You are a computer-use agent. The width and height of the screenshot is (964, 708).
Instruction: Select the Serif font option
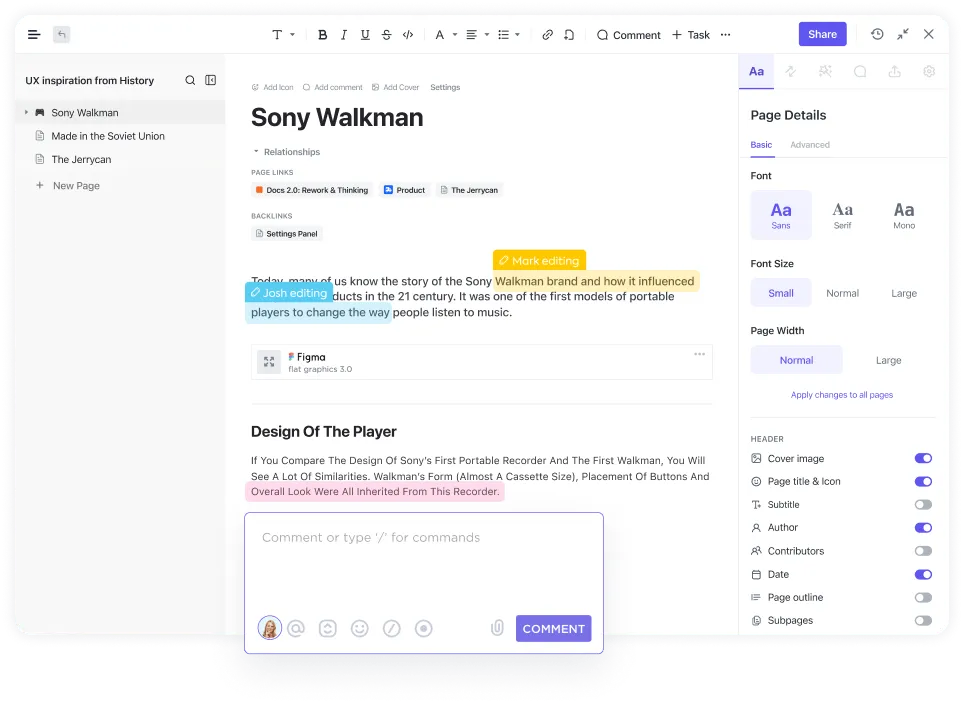coord(842,215)
